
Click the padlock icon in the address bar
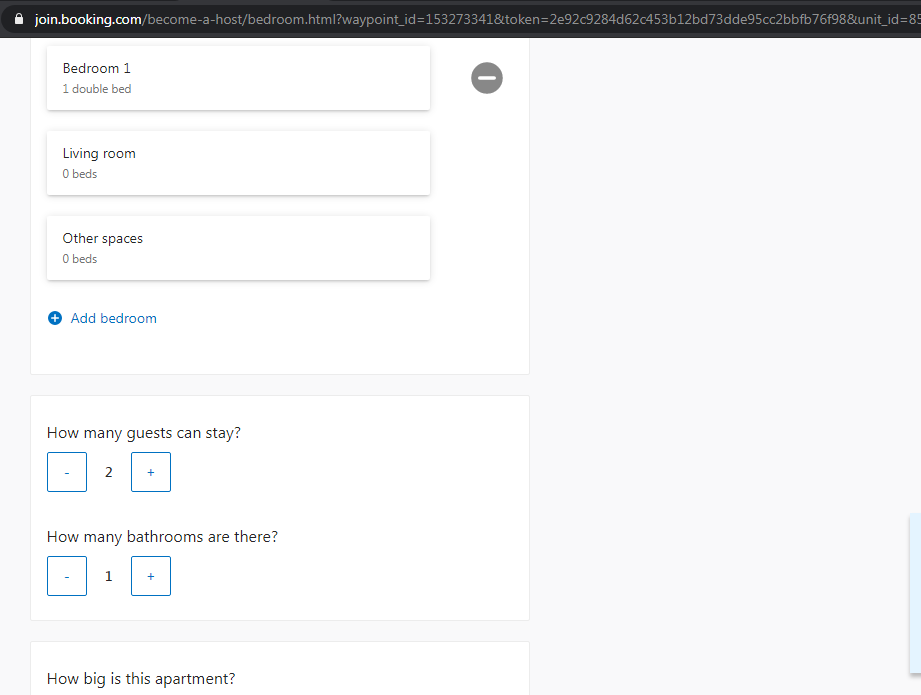[19, 19]
